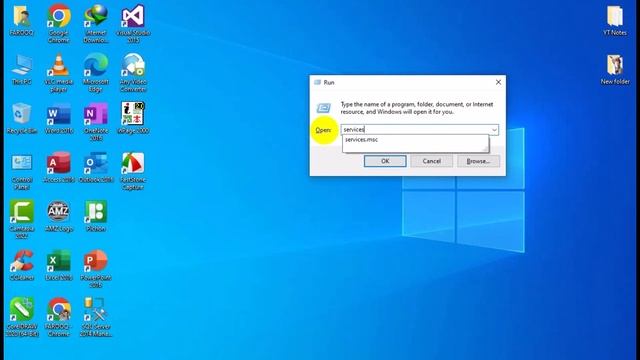Viewport: 640px width, 360px height.
Task: Confirm the Run dialog with OK
Action: tap(385, 161)
